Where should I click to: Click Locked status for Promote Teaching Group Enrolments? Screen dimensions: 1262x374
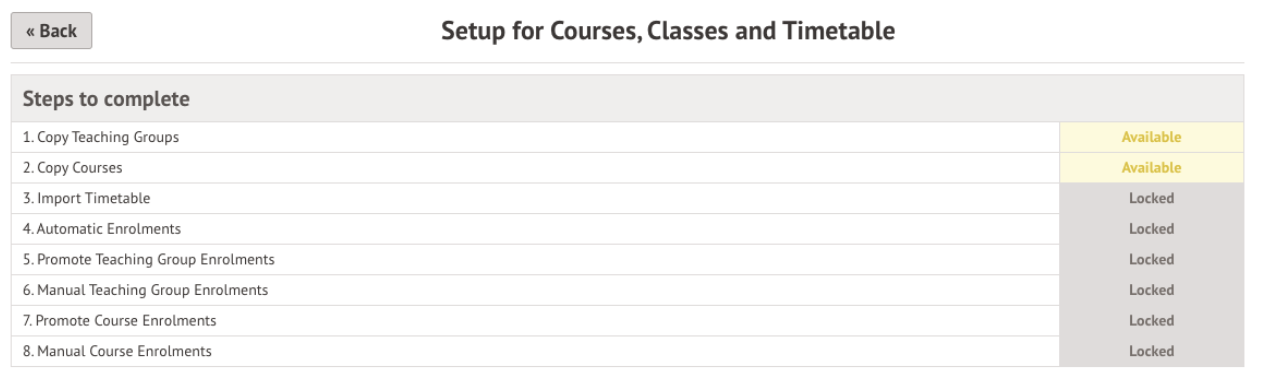(1152, 260)
